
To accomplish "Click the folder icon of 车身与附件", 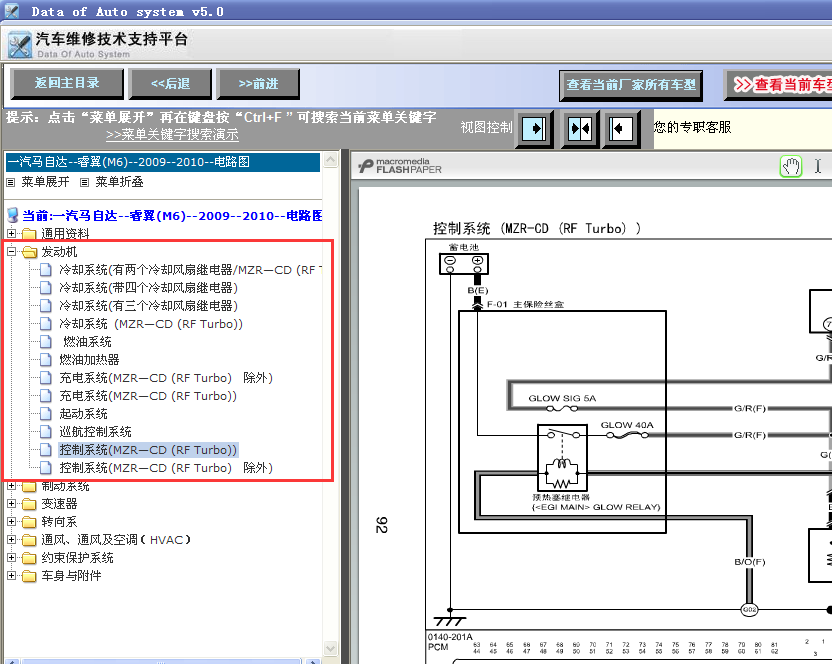I will (30, 576).
